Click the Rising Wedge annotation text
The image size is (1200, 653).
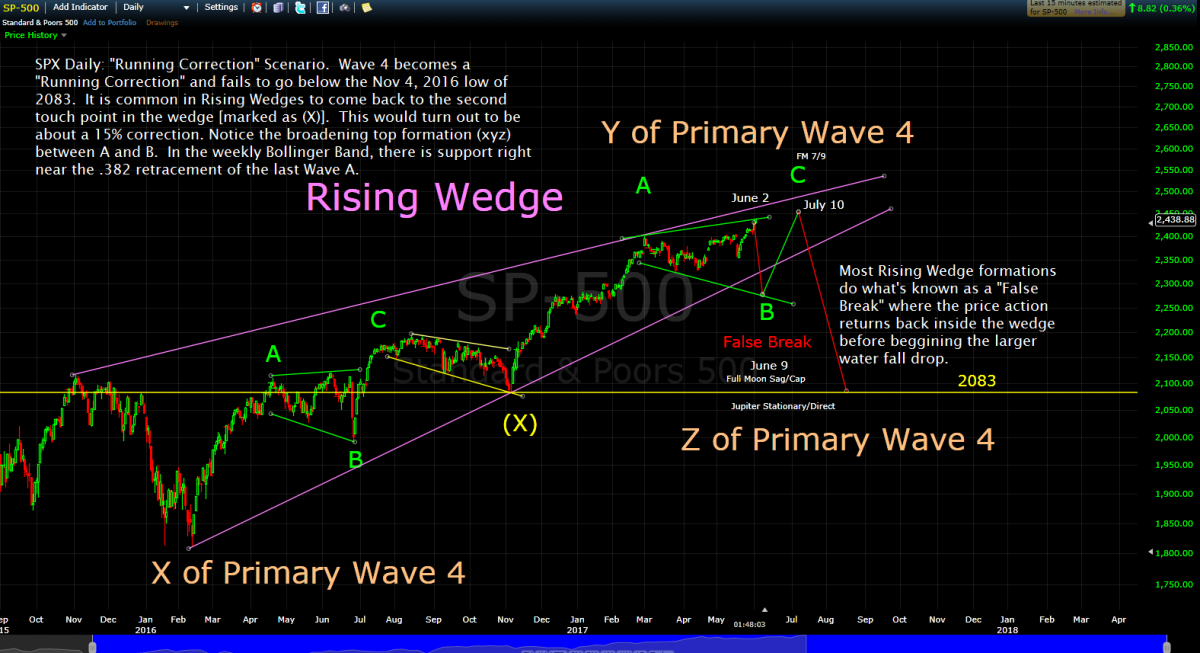[x=434, y=198]
